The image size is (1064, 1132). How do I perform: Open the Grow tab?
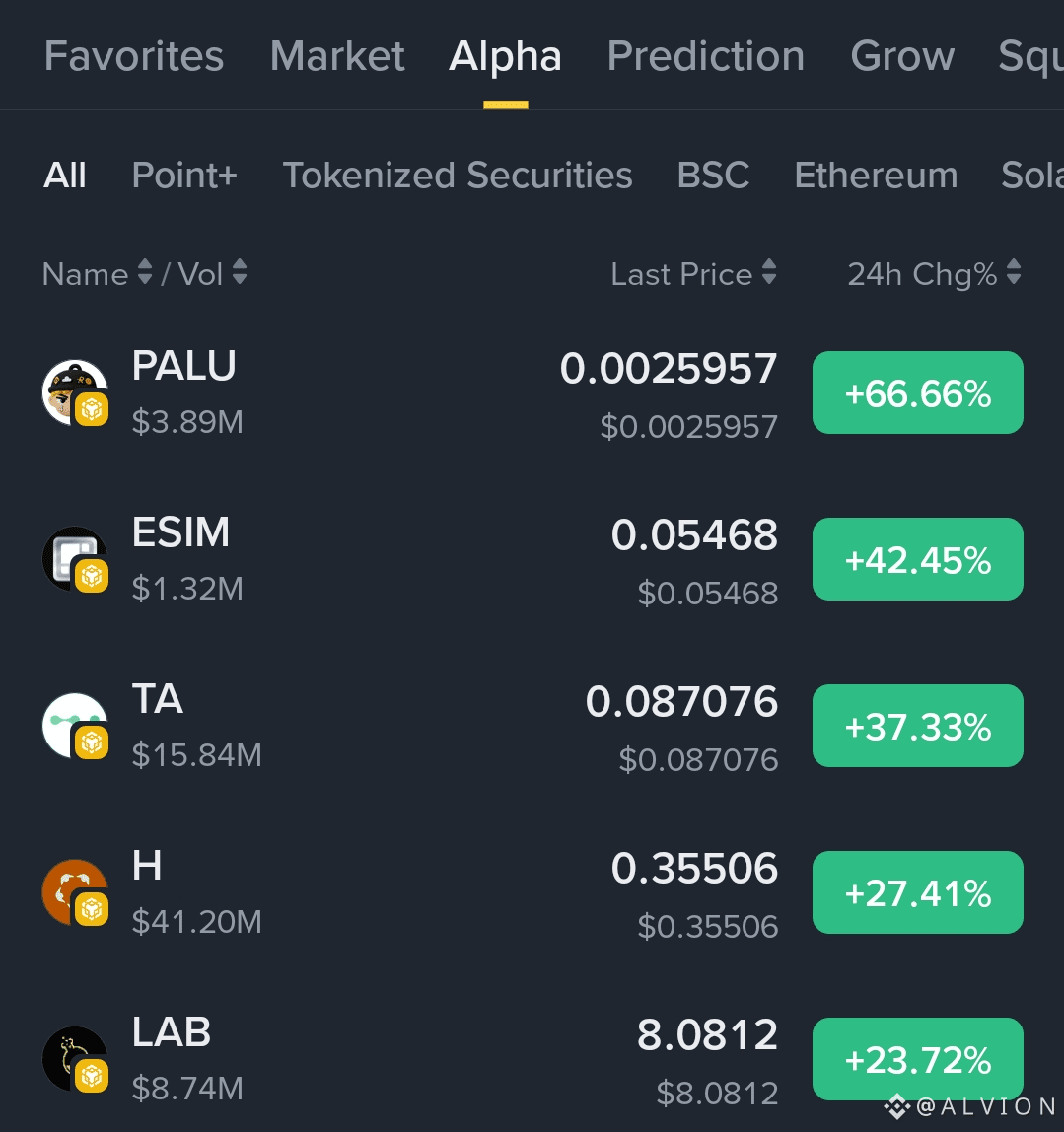click(x=902, y=56)
